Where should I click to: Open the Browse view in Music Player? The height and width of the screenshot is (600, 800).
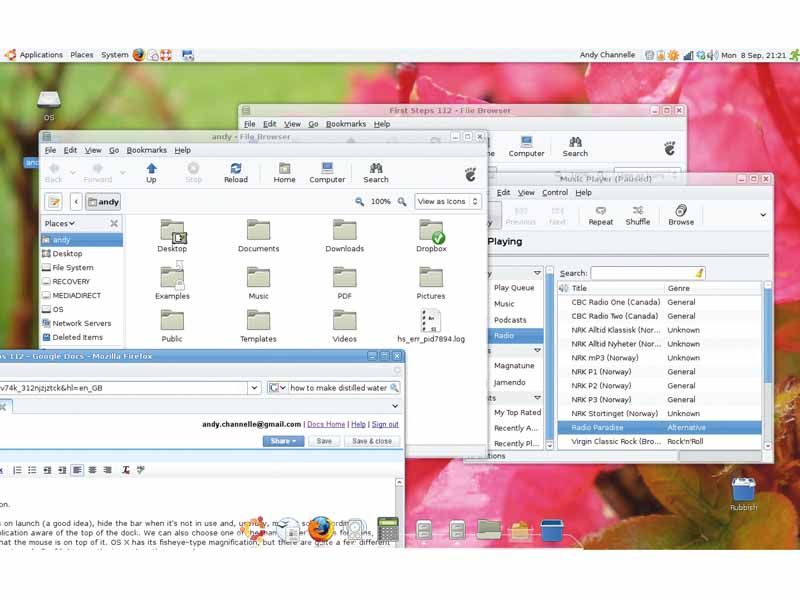(x=680, y=215)
